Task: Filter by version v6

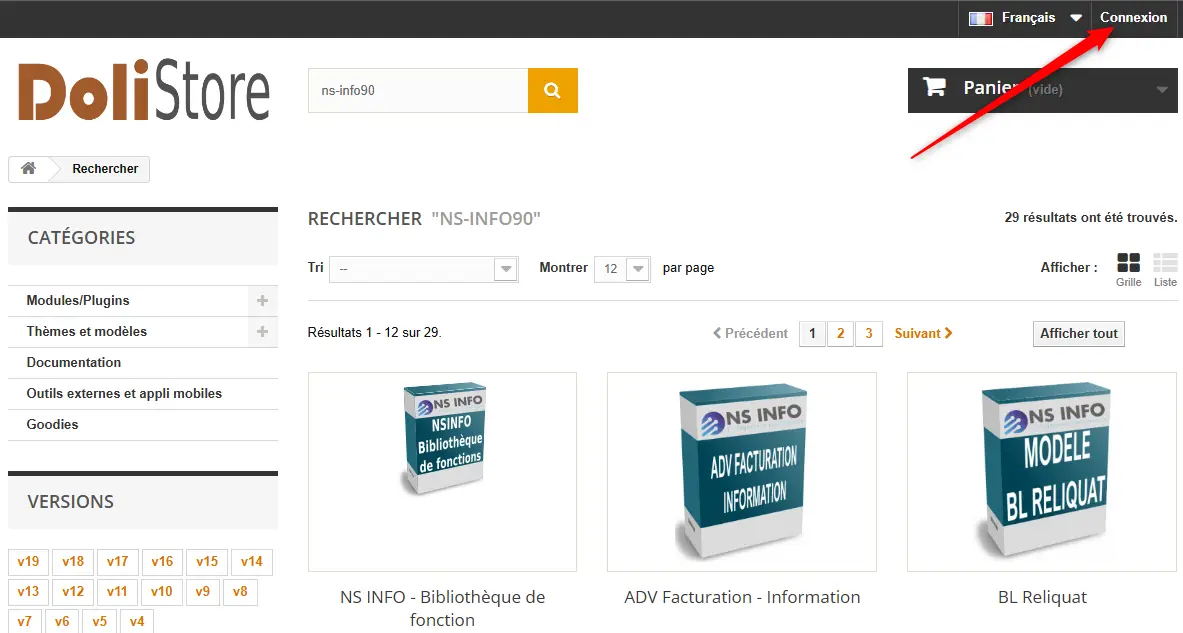Action: pyautogui.click(x=62, y=621)
